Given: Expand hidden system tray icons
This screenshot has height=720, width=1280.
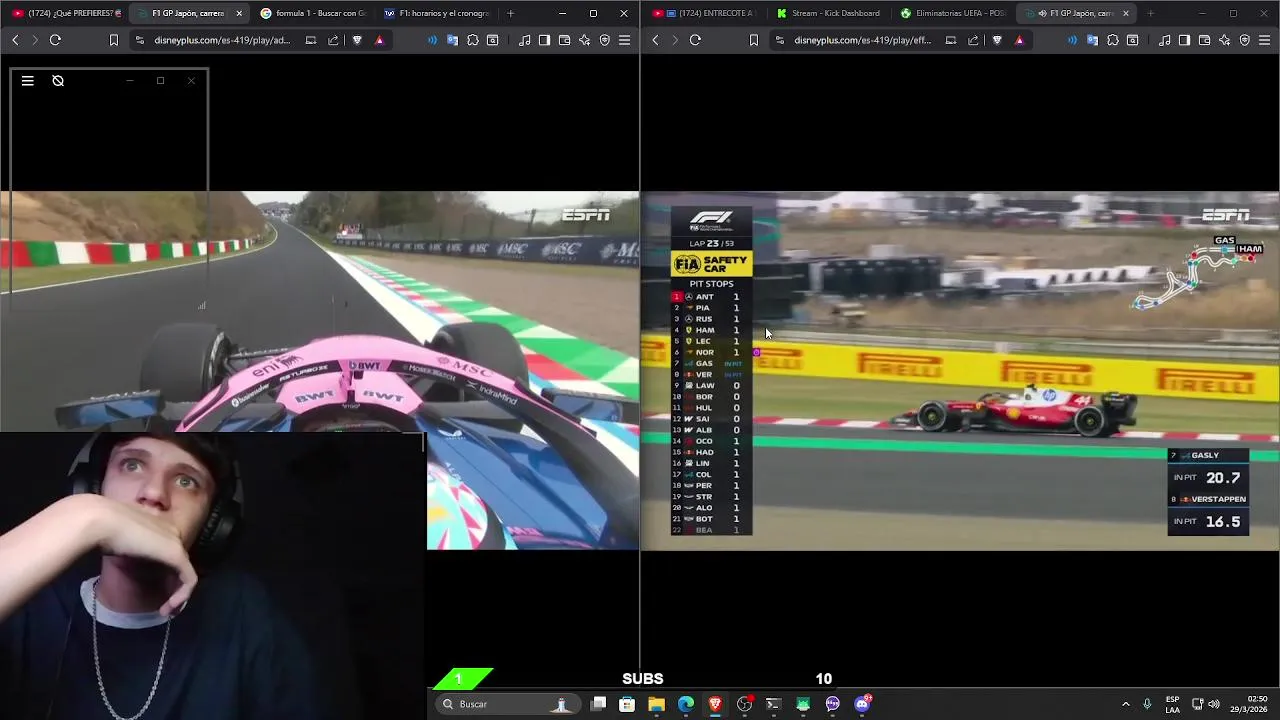Looking at the screenshot, I should 1125,704.
